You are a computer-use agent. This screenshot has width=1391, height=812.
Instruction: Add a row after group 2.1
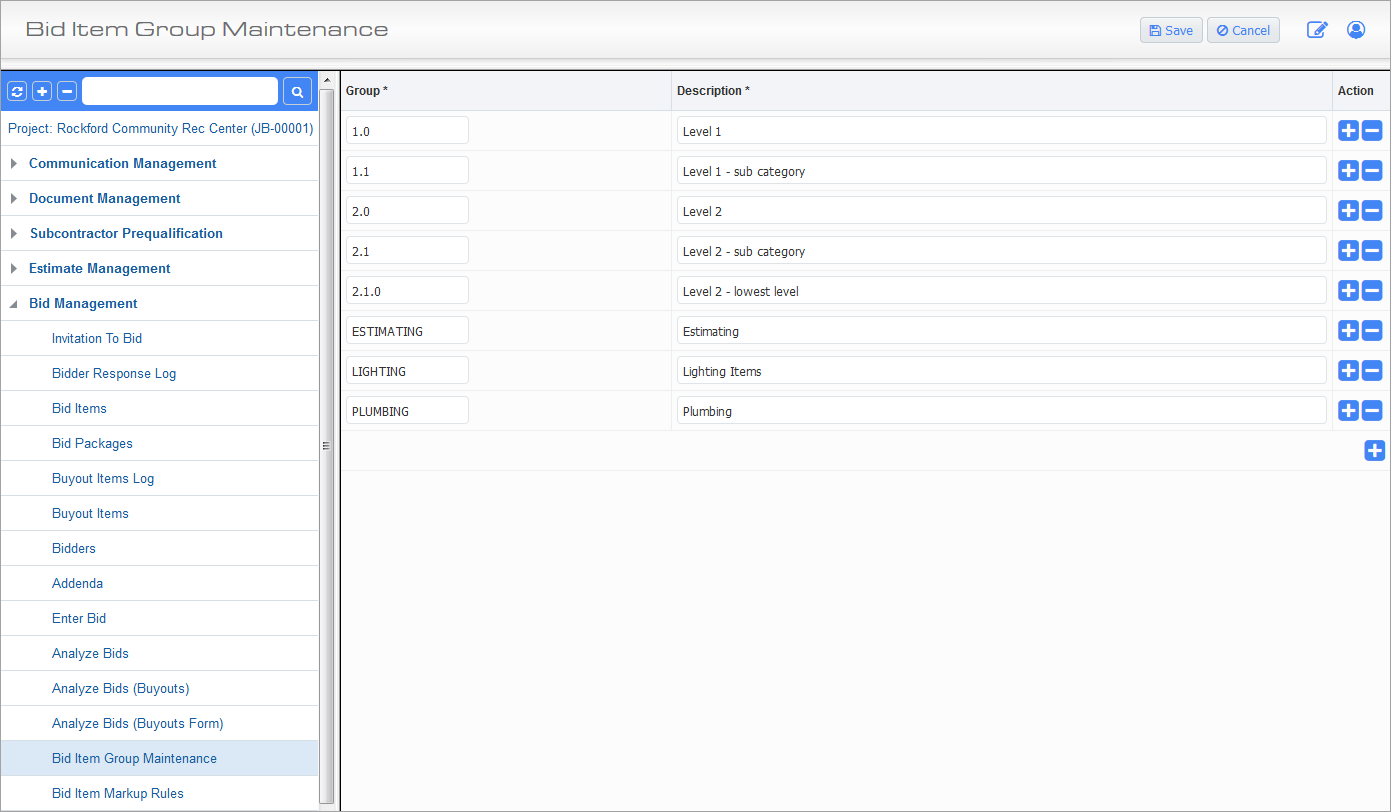1348,250
